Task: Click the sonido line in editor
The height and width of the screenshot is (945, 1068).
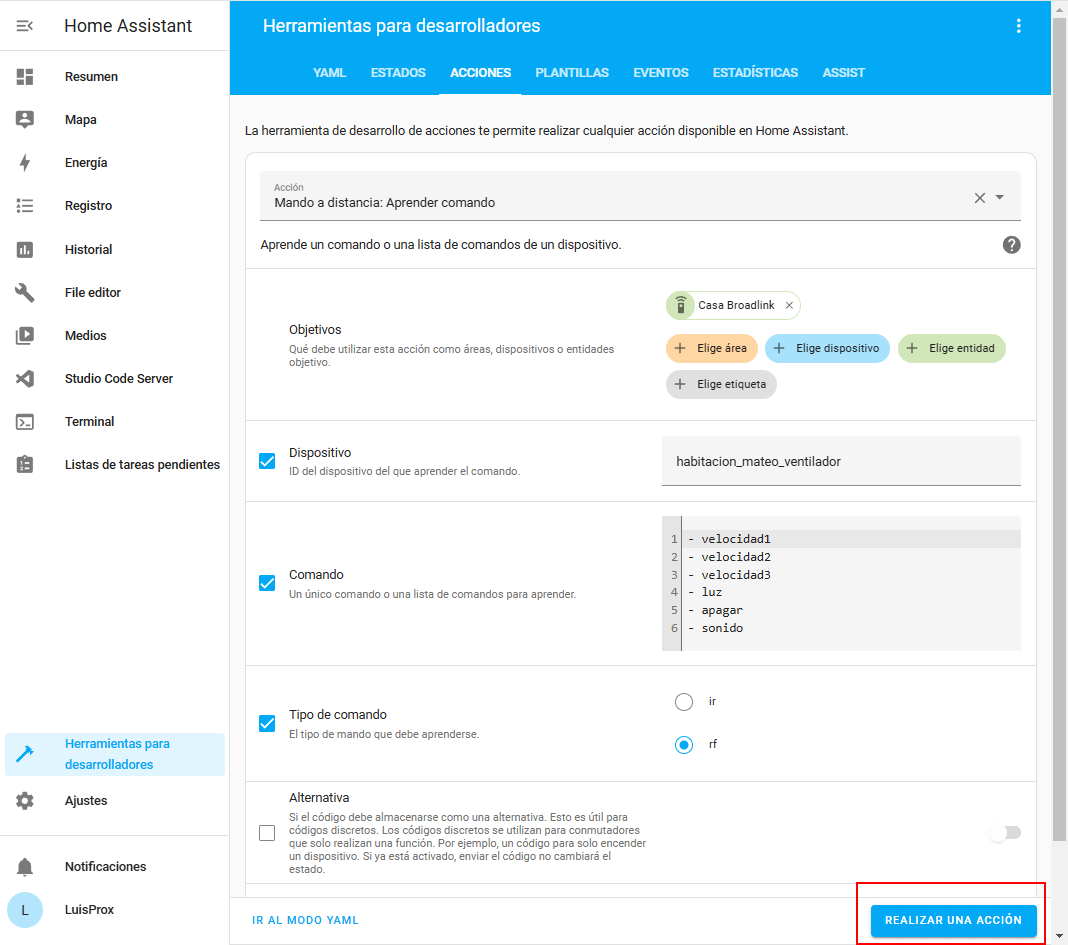Action: pos(851,628)
